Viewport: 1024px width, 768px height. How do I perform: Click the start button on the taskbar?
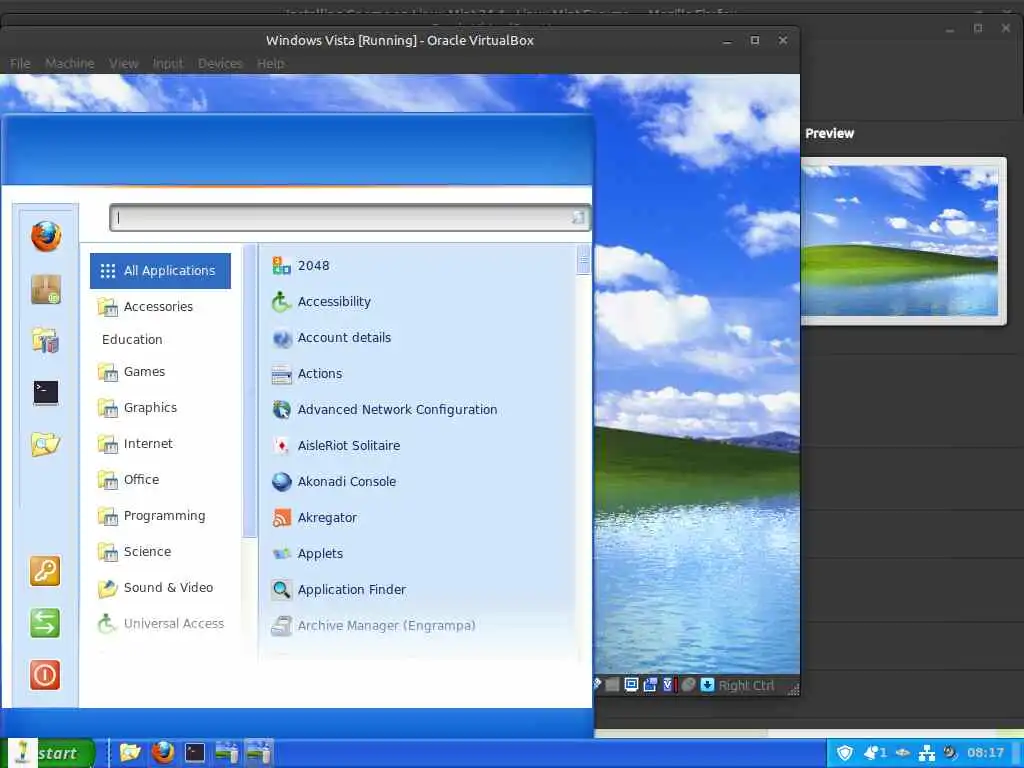pos(50,753)
